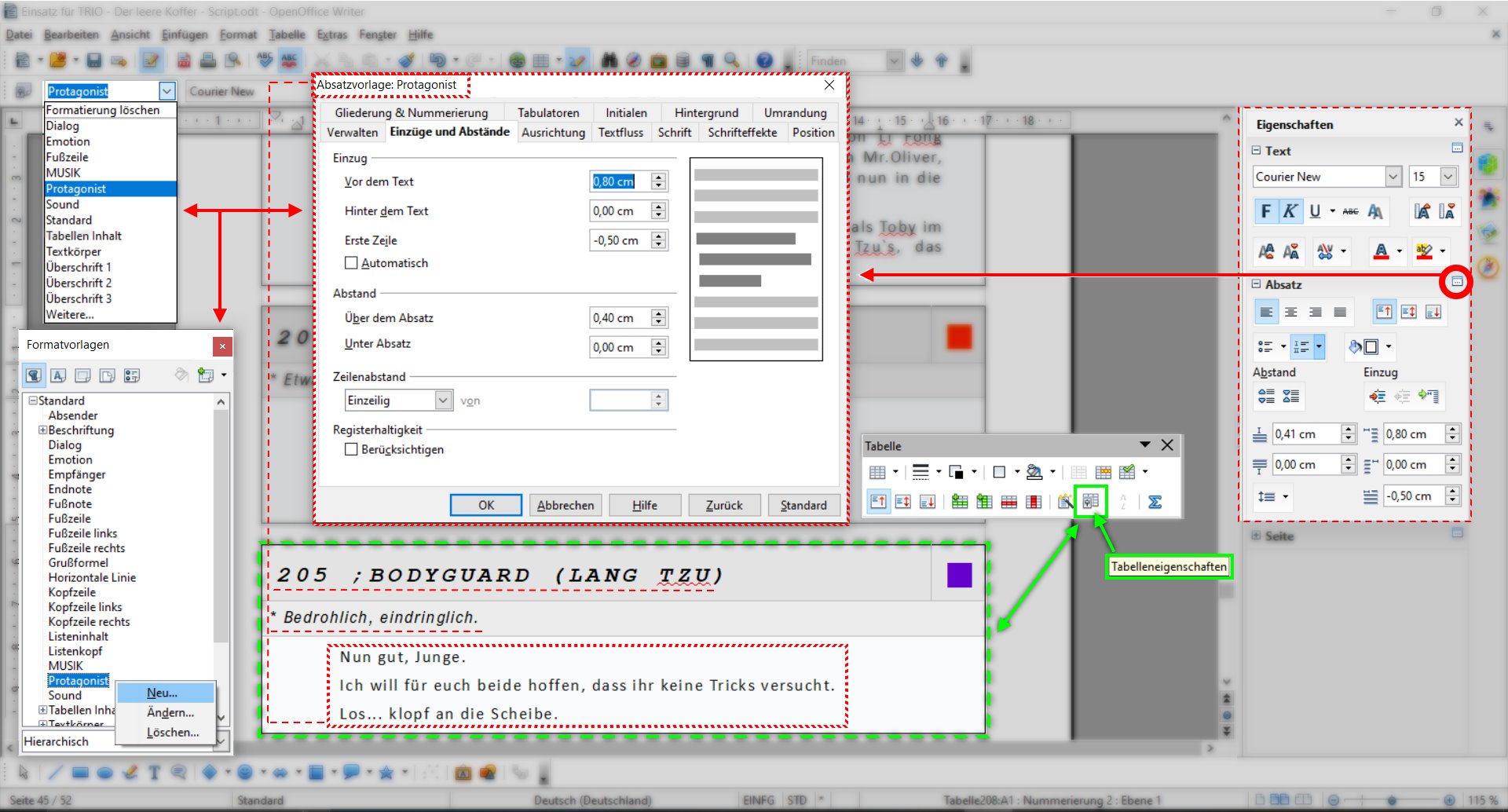Toggle Italic (K) in Eigenschaften sidebar
The height and width of the screenshot is (812, 1508).
pyautogui.click(x=1290, y=211)
